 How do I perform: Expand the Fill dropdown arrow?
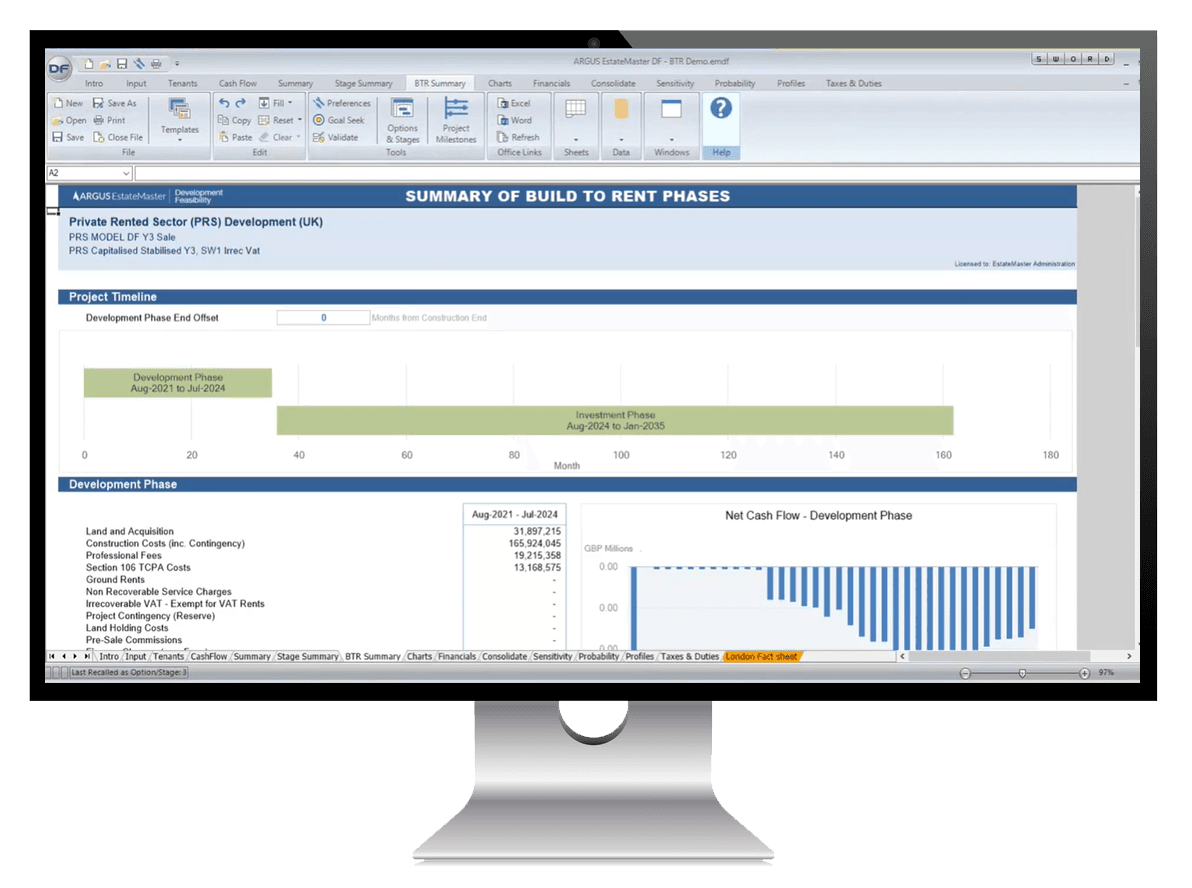(290, 103)
